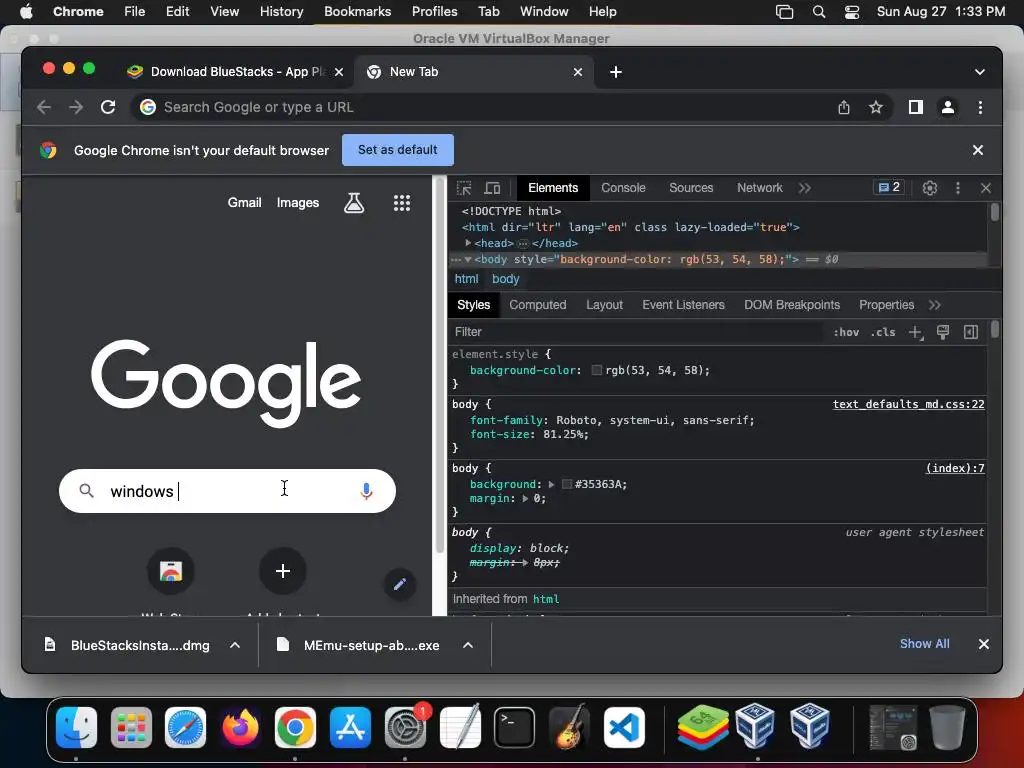Expand the head element in DOM tree
1024x768 pixels.
tap(468, 243)
